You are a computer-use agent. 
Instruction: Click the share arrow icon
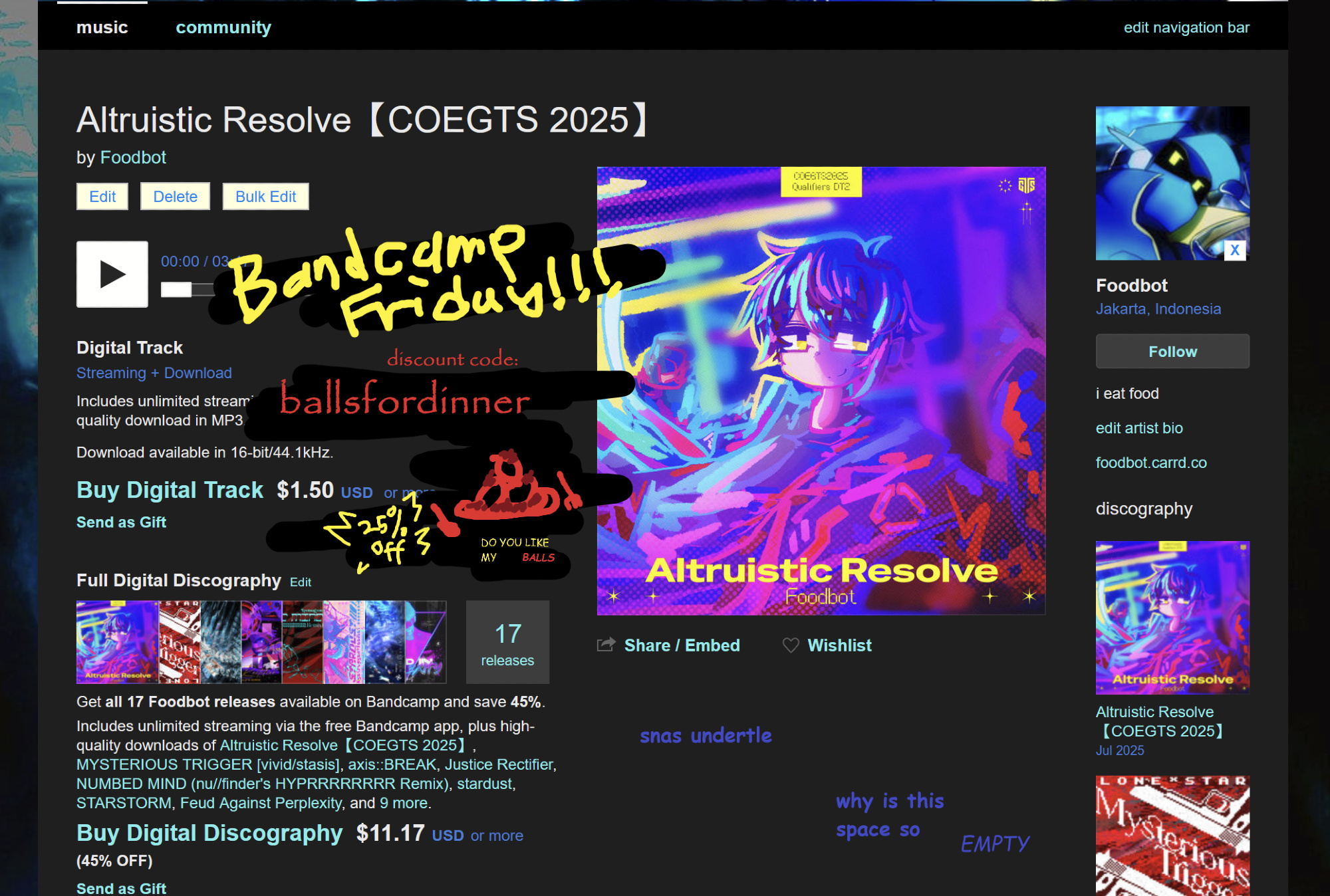606,645
